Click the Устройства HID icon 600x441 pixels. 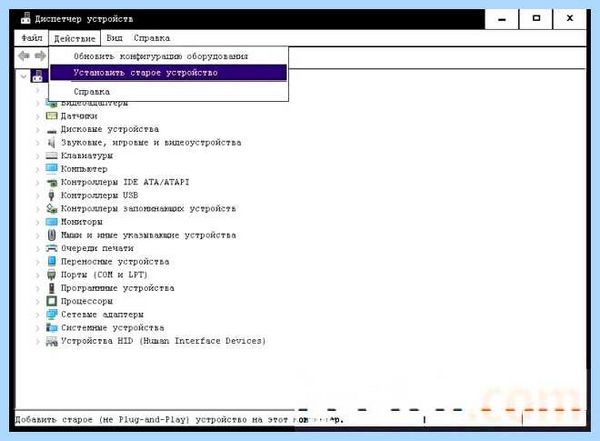(x=51, y=341)
